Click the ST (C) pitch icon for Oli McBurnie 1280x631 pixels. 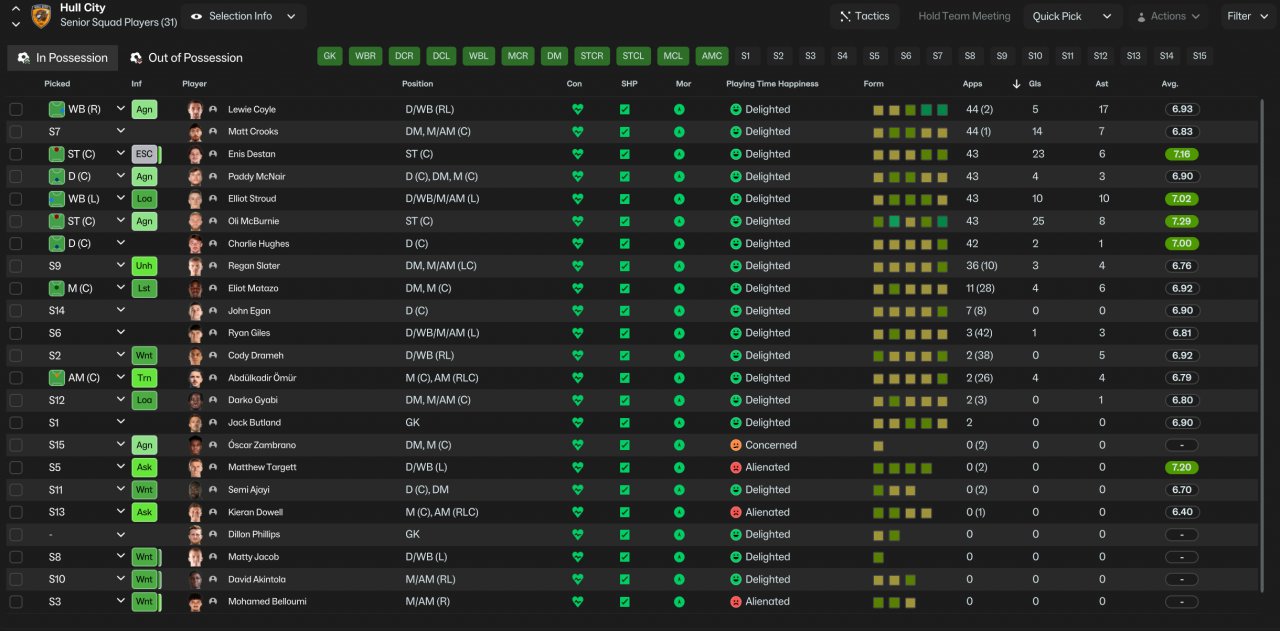click(57, 221)
